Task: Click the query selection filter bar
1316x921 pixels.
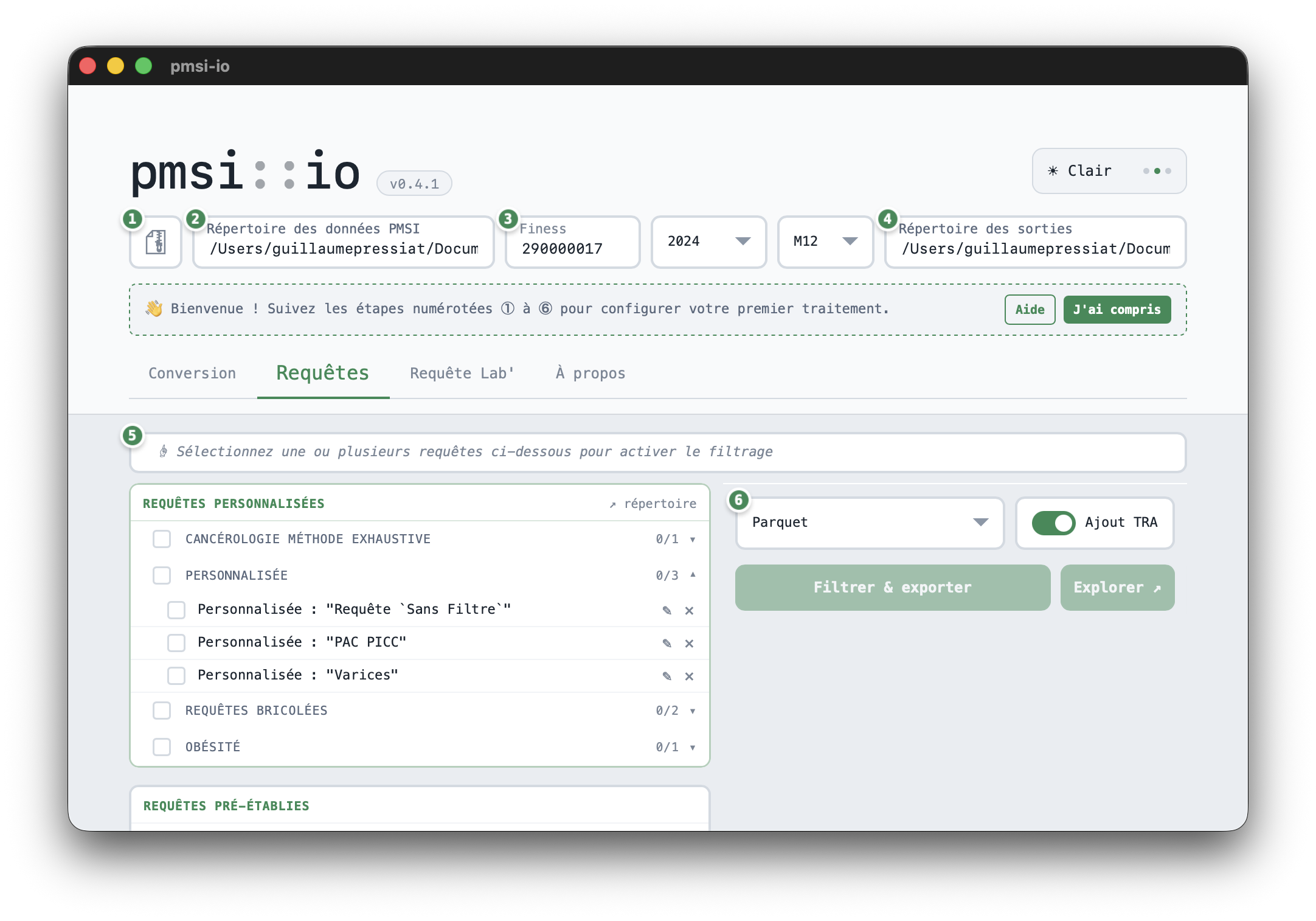Action: 658,452
